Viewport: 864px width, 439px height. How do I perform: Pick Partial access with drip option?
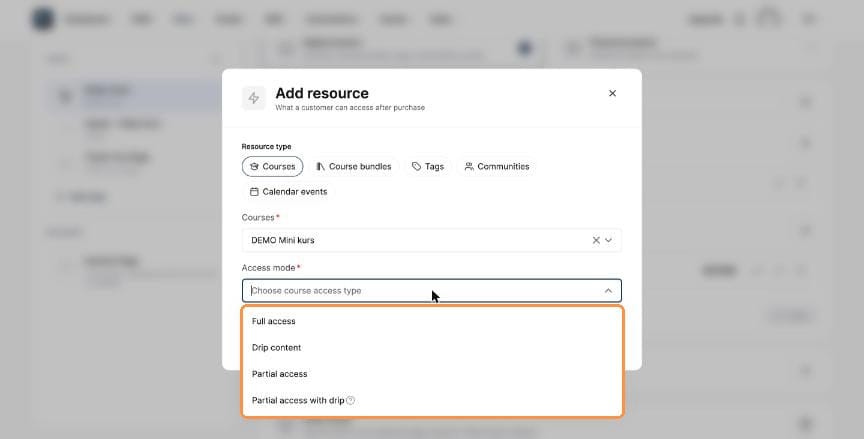click(x=433, y=400)
